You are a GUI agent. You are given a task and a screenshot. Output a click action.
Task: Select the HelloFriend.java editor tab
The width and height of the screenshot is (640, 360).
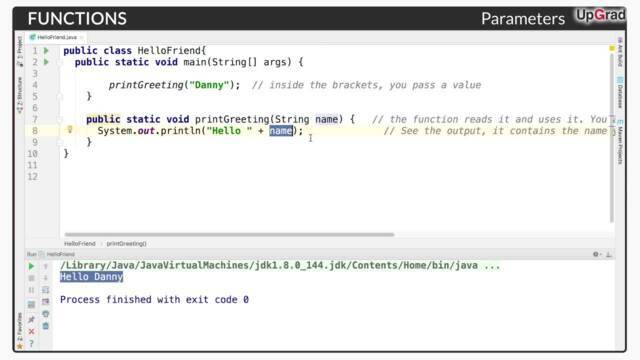pos(56,37)
